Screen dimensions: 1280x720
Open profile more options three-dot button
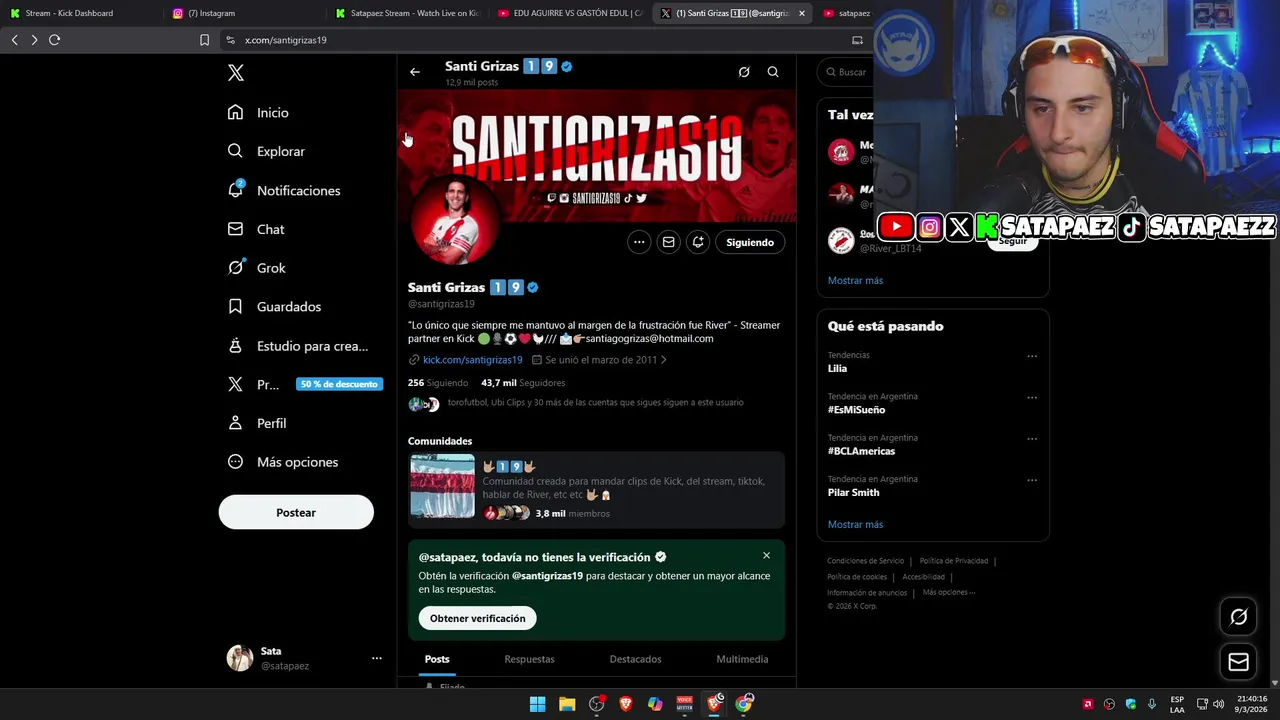(x=639, y=242)
